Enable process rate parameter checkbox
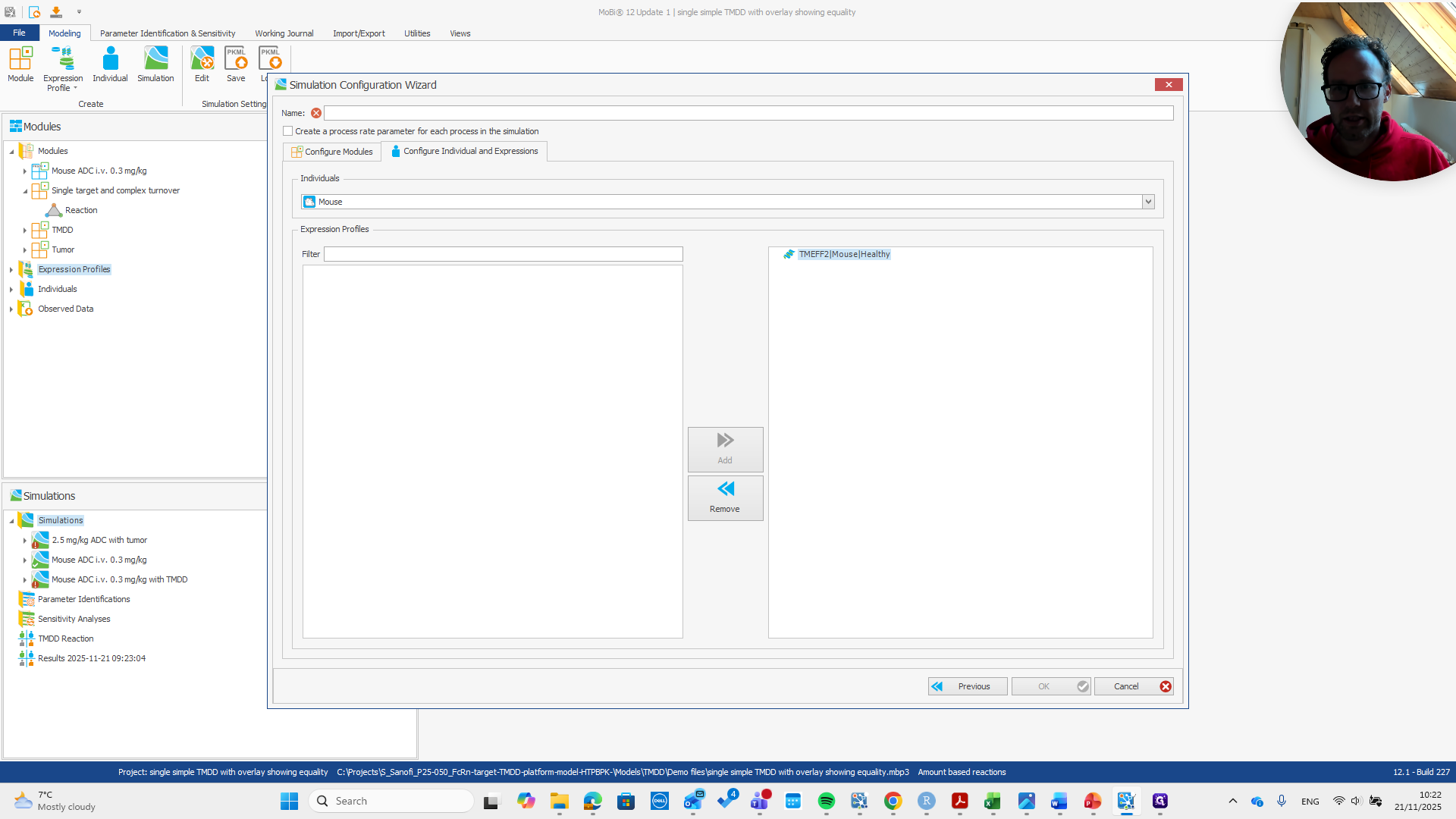1456x819 pixels. 288,131
